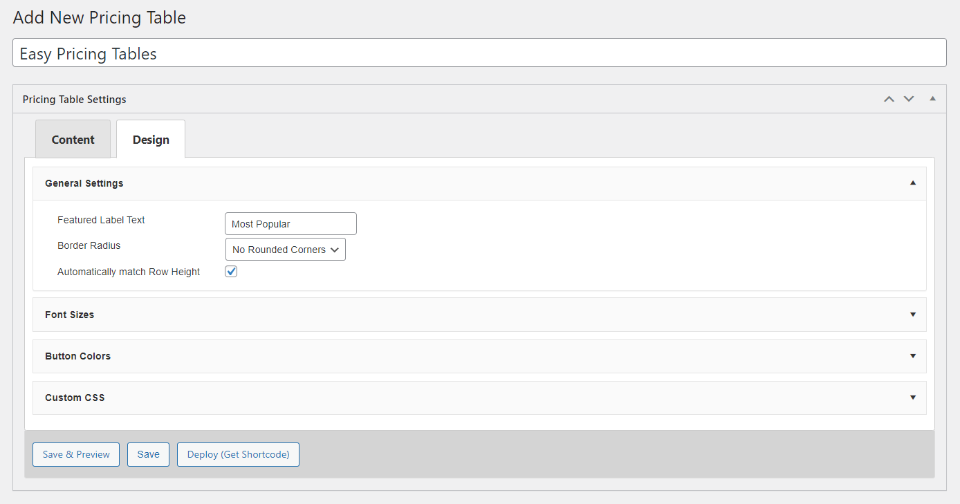Move Pricing Table Settings panel up
Viewport: 960px width, 504px height.
(x=889, y=99)
